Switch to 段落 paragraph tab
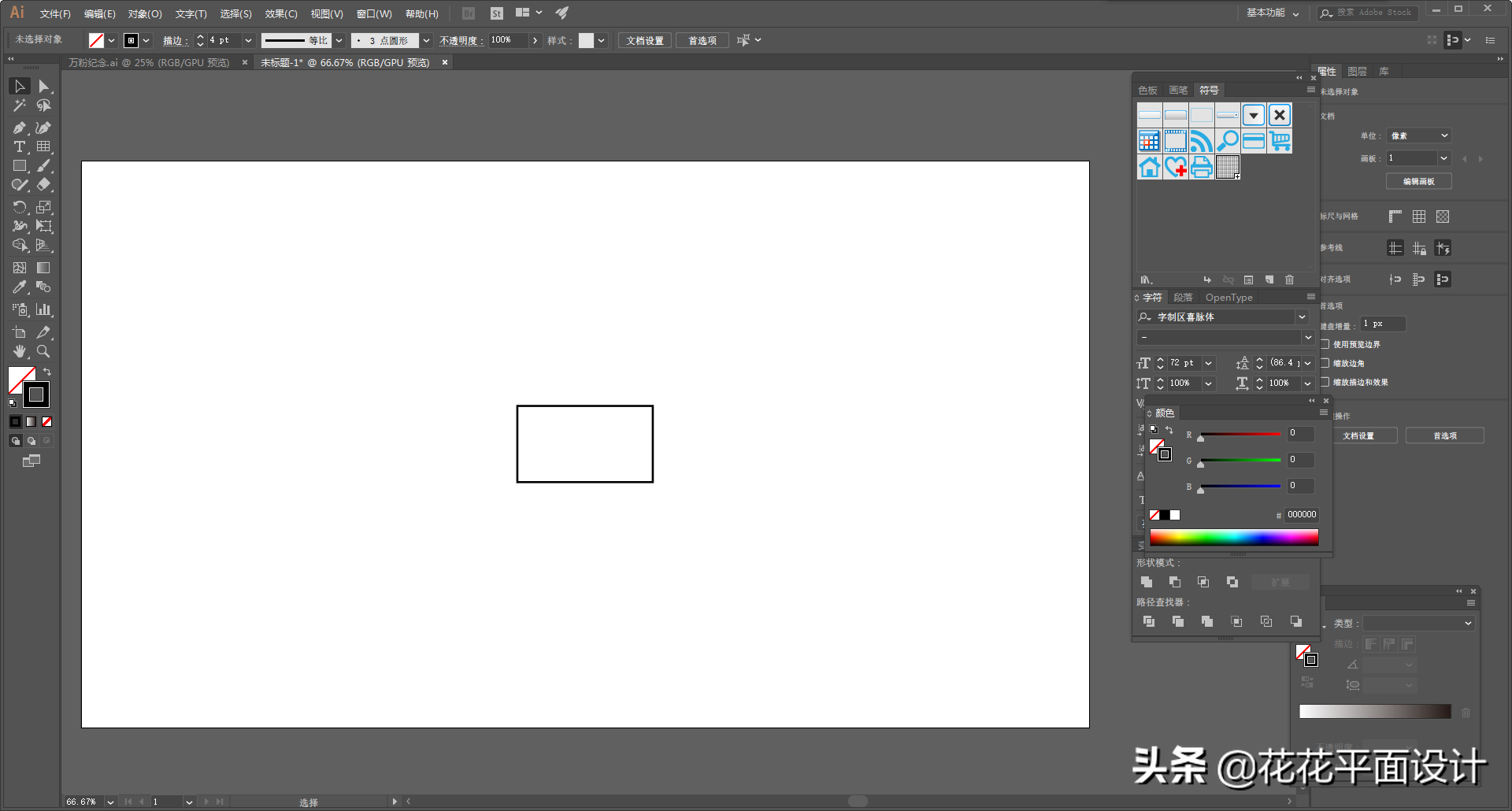 click(1183, 297)
